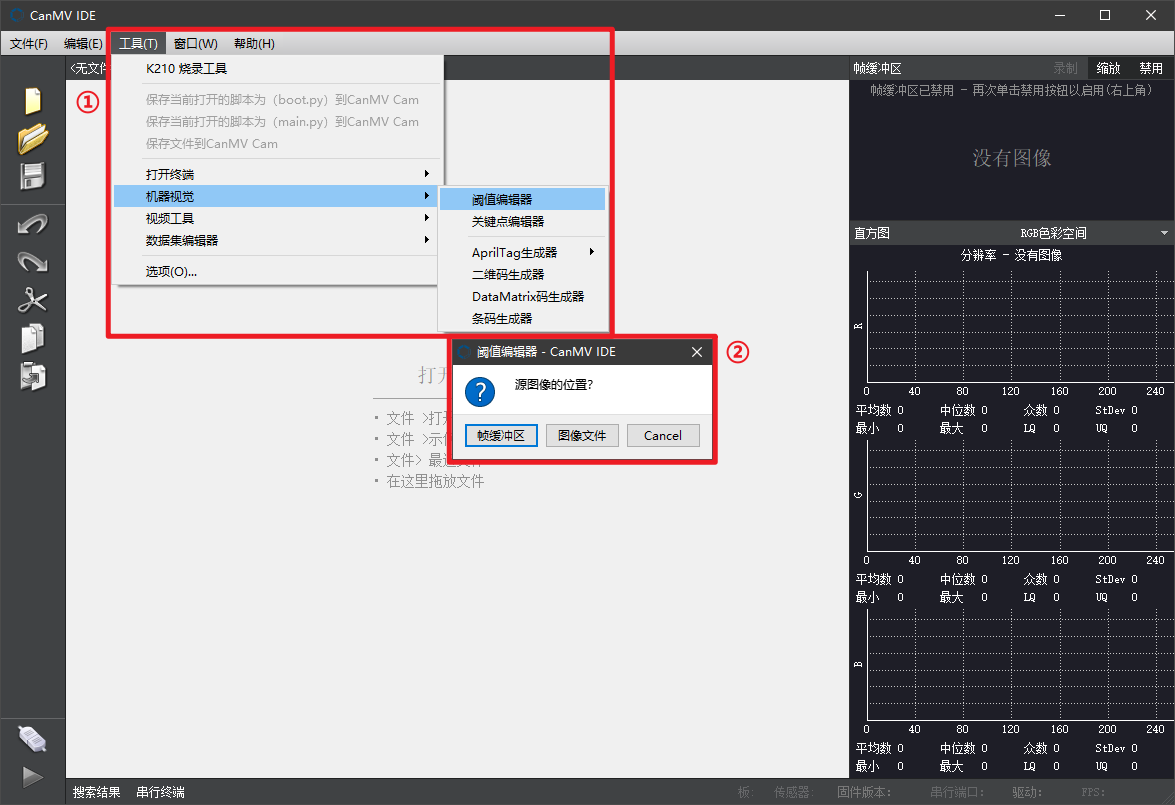1175x805 pixels.
Task: Open the 帮助(H) menu
Action: pos(254,43)
